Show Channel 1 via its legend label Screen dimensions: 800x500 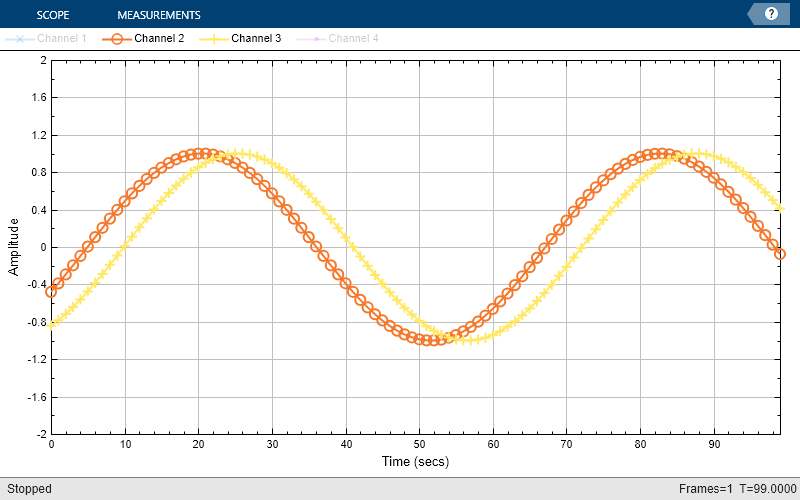tap(62, 38)
